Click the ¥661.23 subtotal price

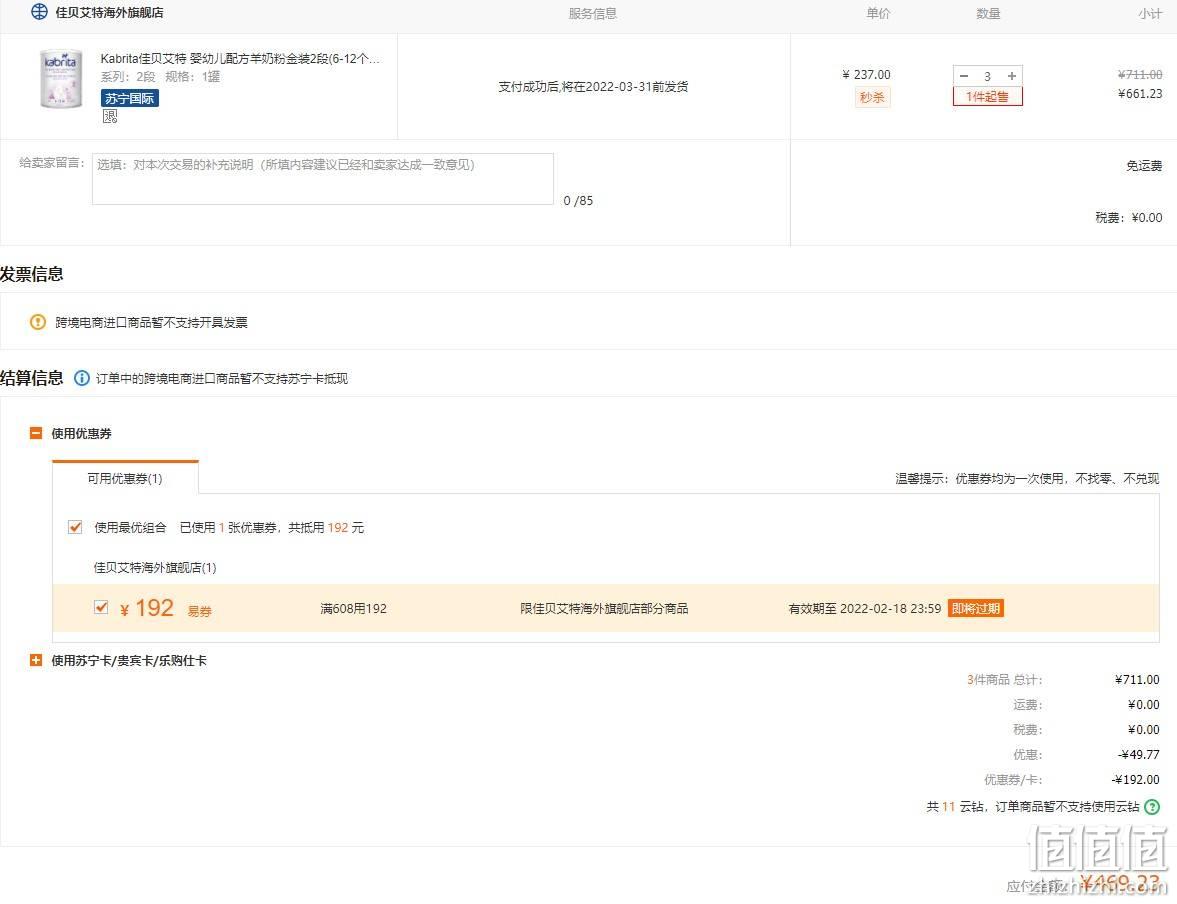(1140, 94)
